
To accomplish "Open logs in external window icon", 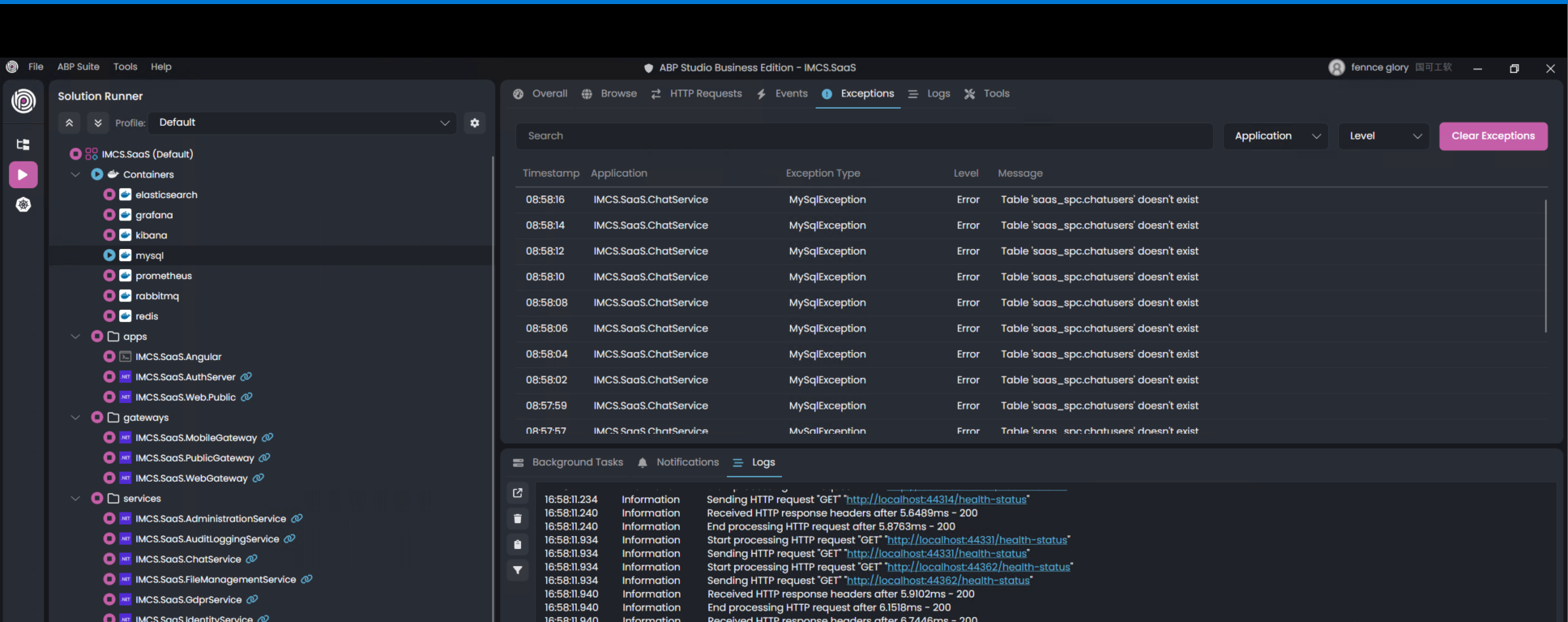I will tap(518, 492).
